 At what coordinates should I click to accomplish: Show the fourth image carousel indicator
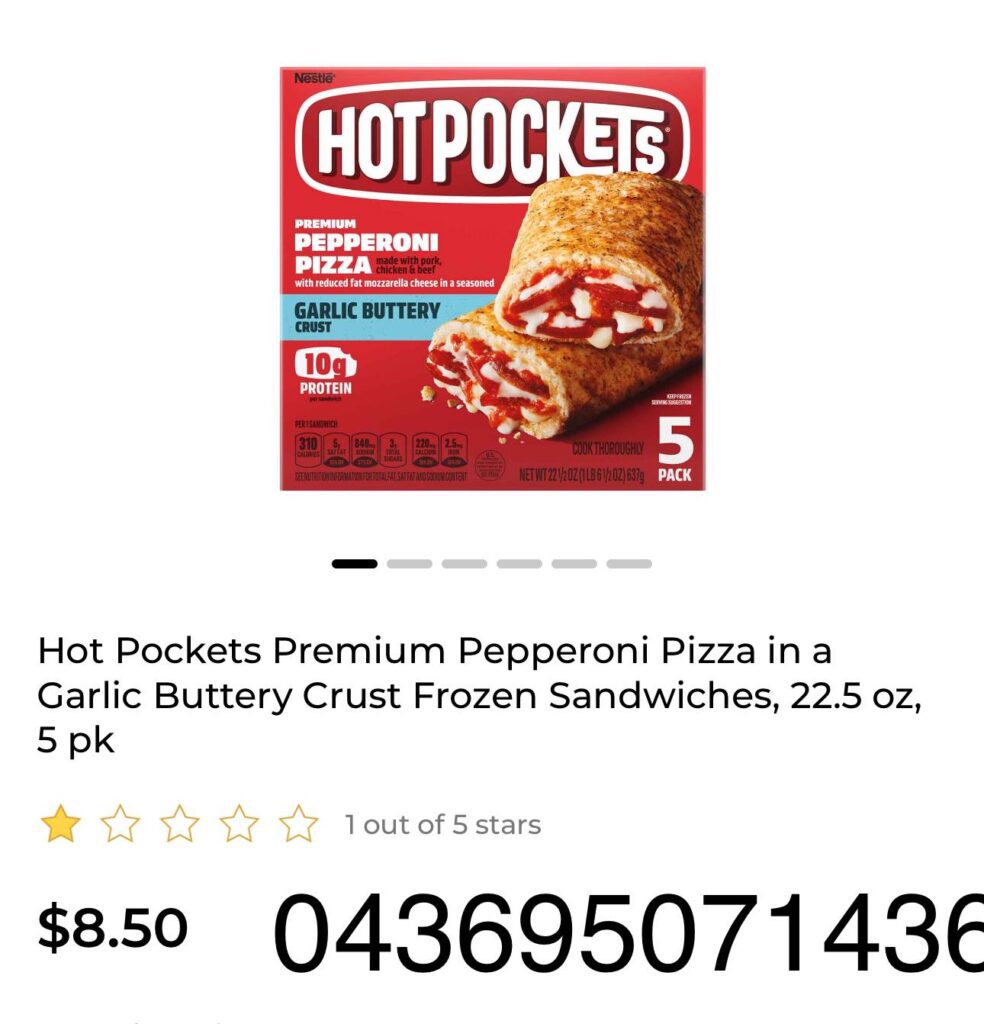[x=519, y=564]
